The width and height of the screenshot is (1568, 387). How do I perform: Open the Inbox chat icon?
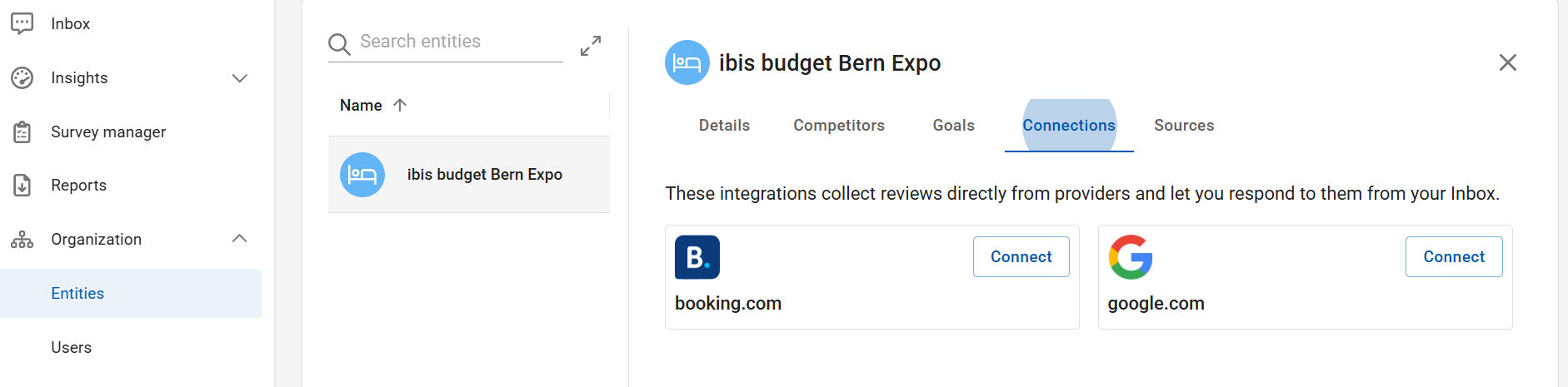point(22,23)
